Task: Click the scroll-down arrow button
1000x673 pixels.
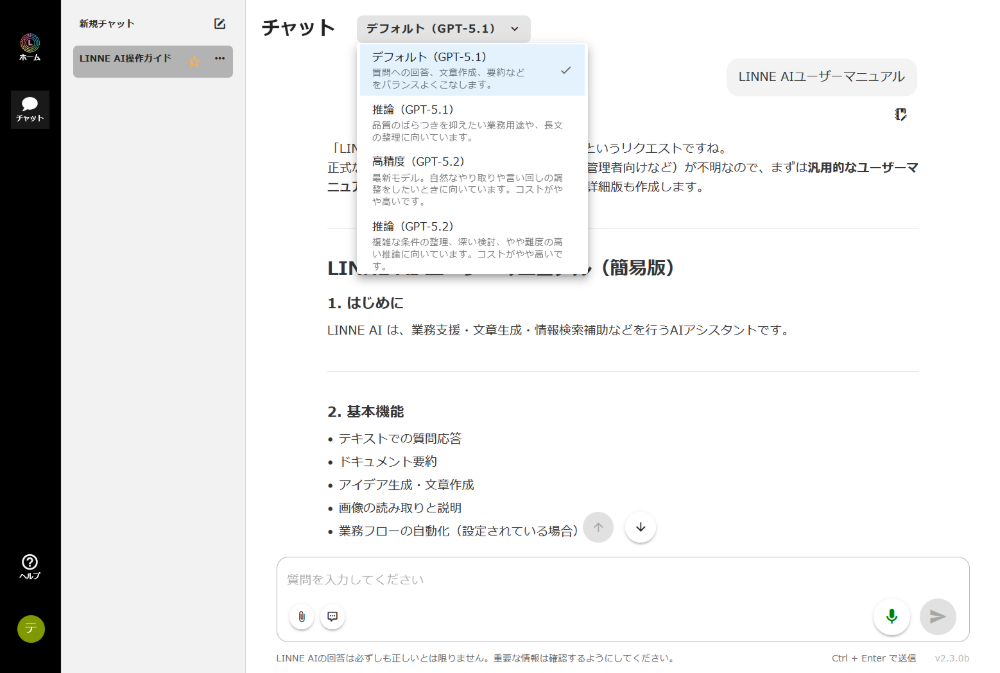Action: tap(640, 528)
